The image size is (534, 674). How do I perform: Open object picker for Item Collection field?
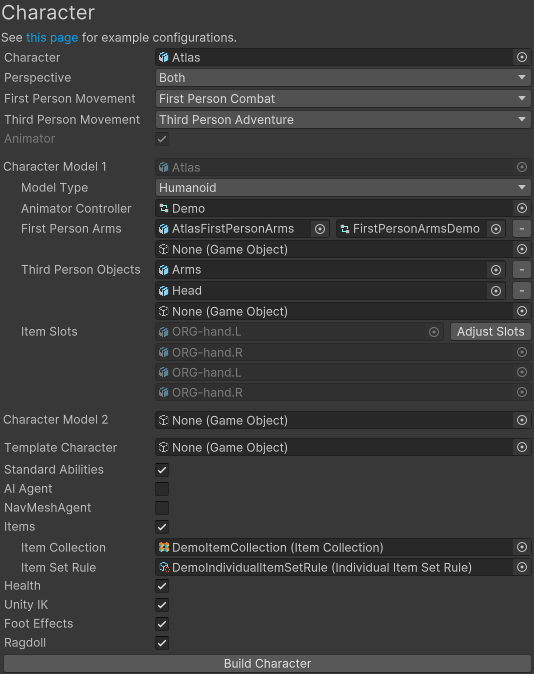pos(522,547)
